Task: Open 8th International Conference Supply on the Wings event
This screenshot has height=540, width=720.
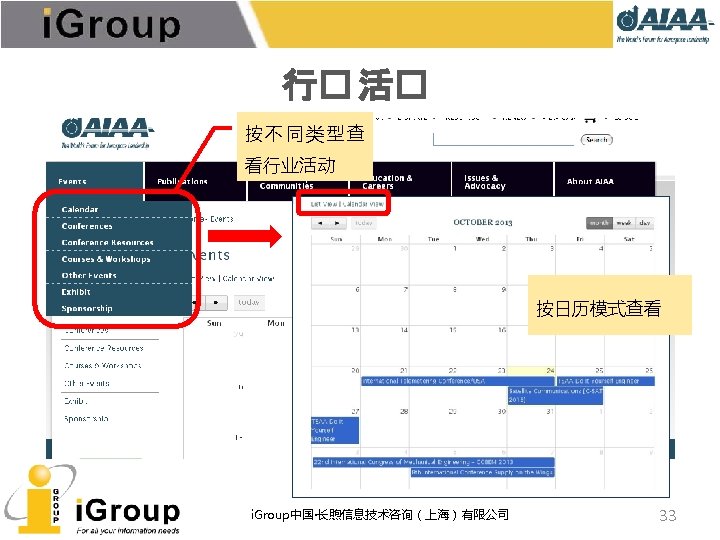Action: pos(483,472)
